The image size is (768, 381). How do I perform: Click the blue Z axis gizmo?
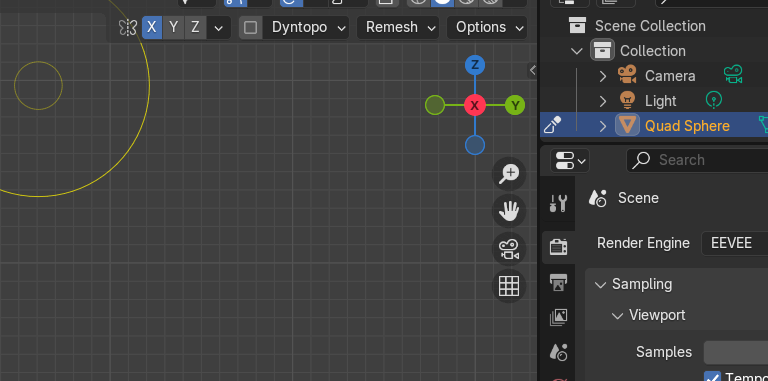[475, 65]
